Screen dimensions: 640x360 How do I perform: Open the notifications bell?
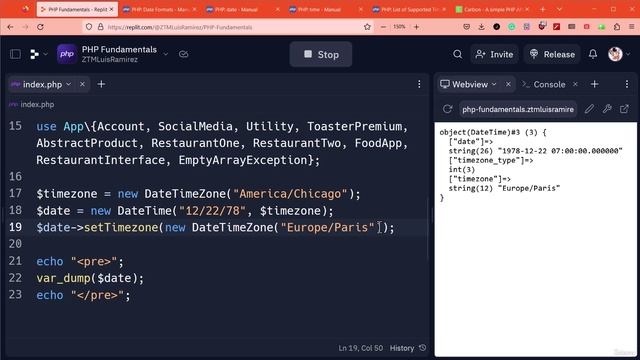(593, 54)
